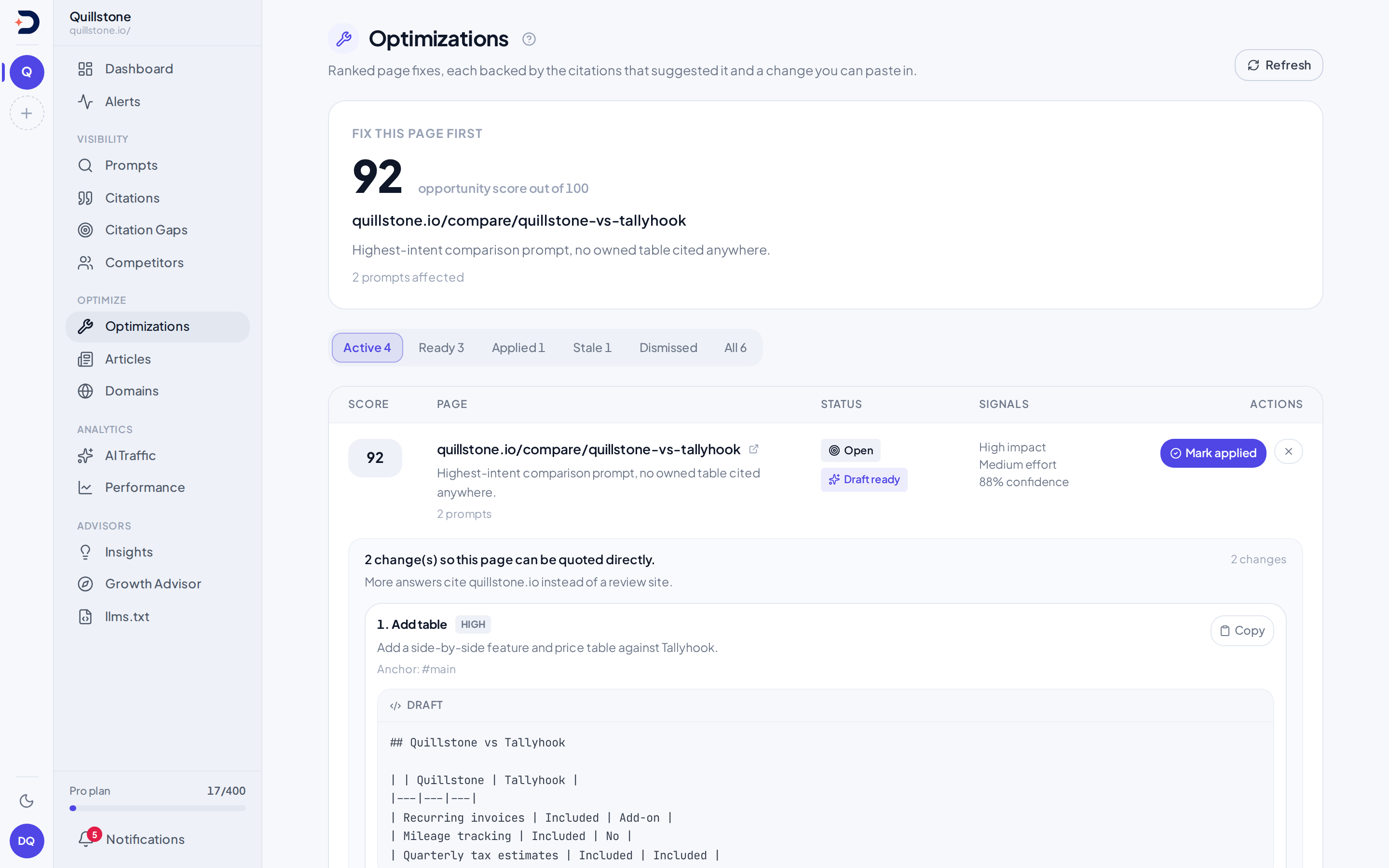Click the "17/400" usage count
Screen dimensions: 1389x868
coord(226,791)
